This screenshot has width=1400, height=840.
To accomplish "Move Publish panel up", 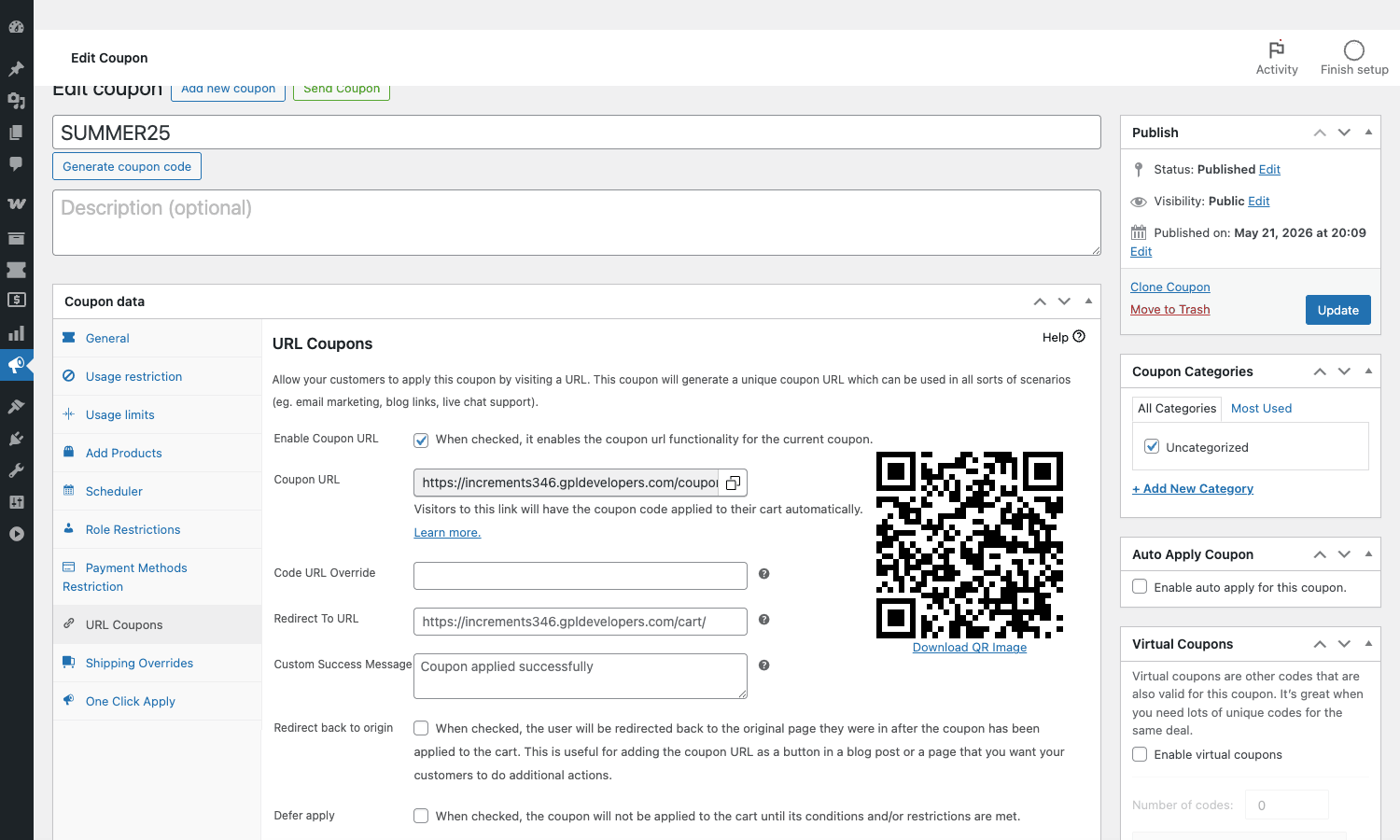I will (1320, 133).
